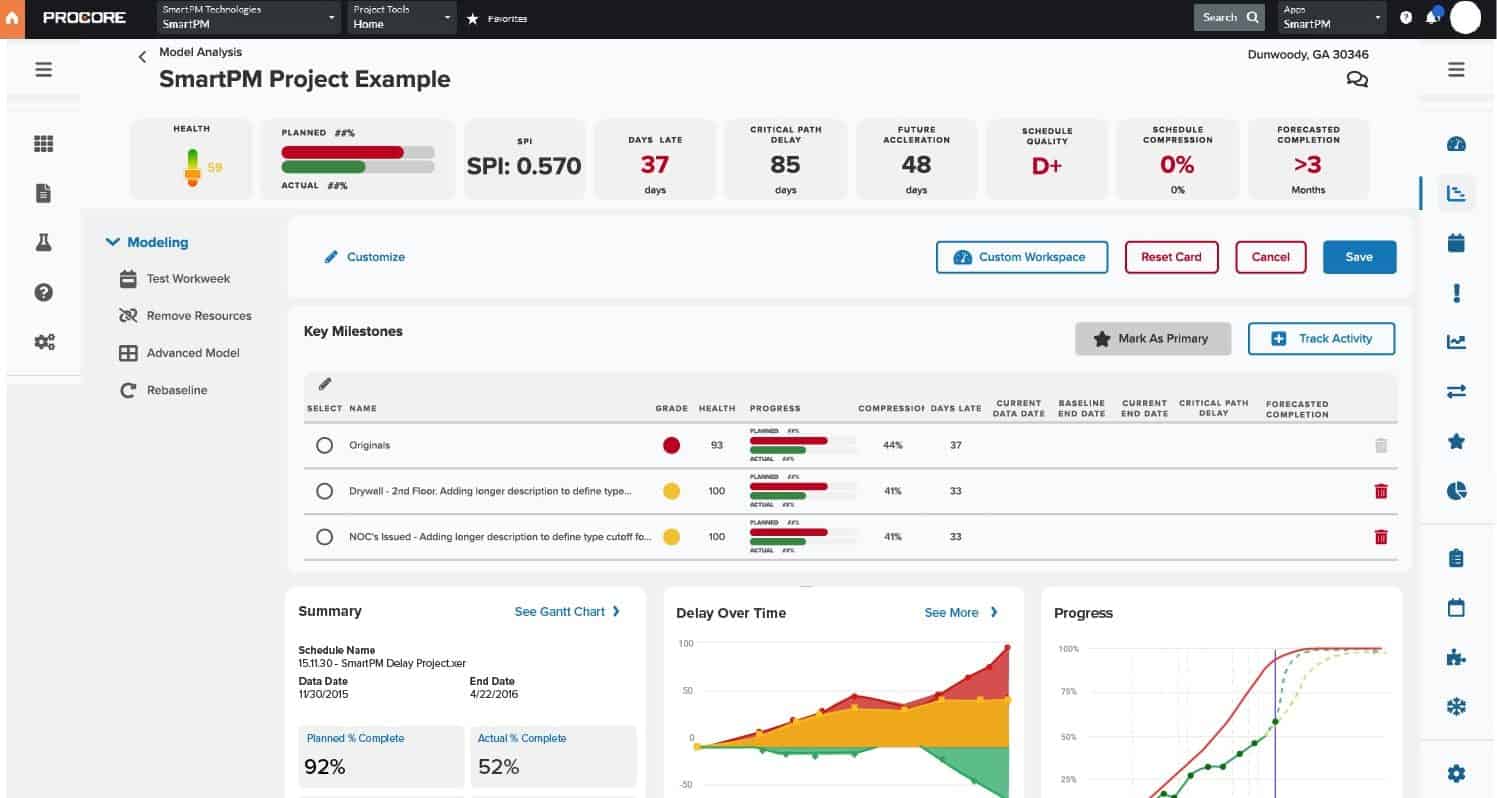
Task: Open the pie chart report icon
Action: click(x=1457, y=491)
